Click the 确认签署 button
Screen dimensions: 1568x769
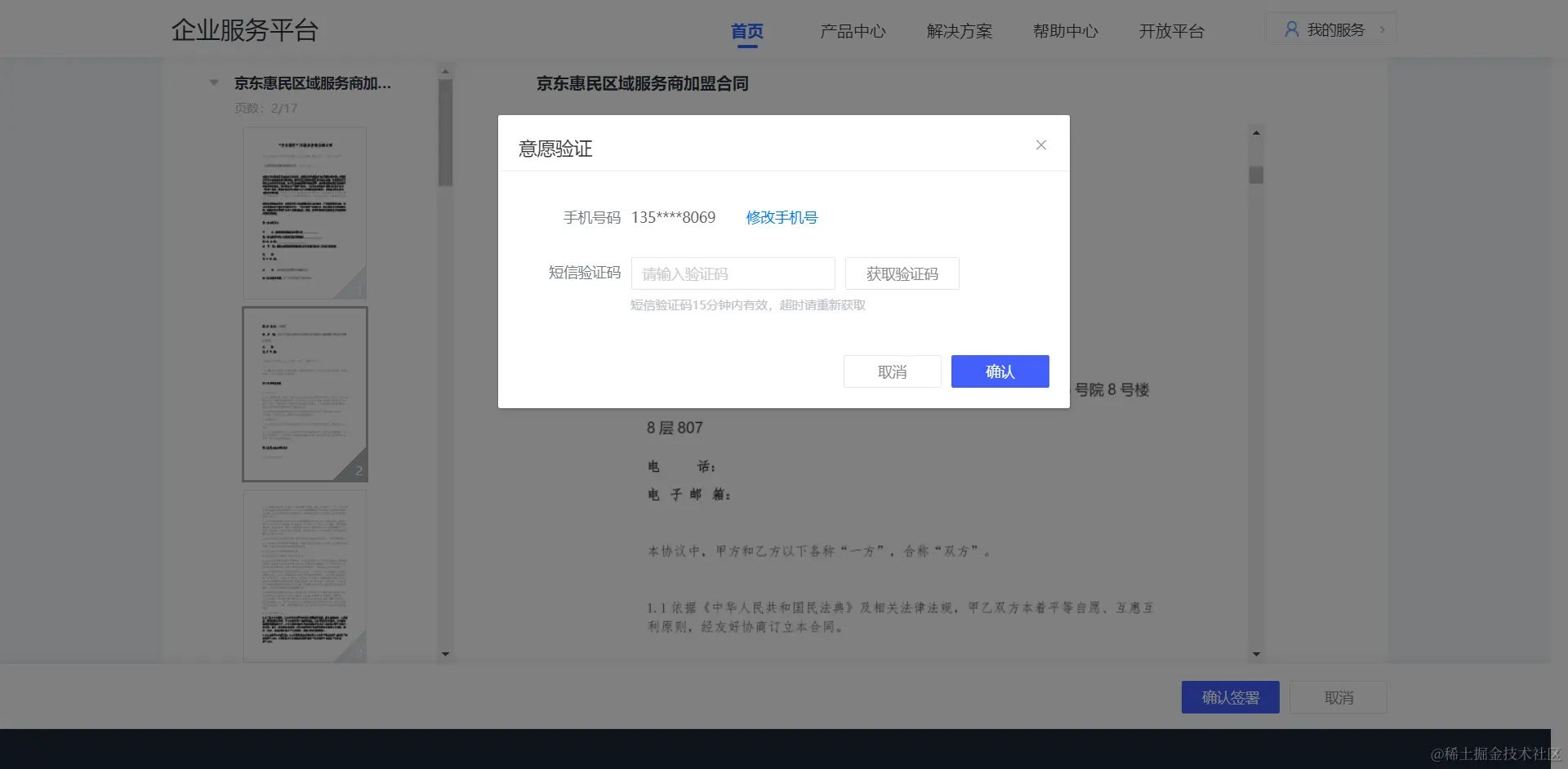[x=1230, y=697]
